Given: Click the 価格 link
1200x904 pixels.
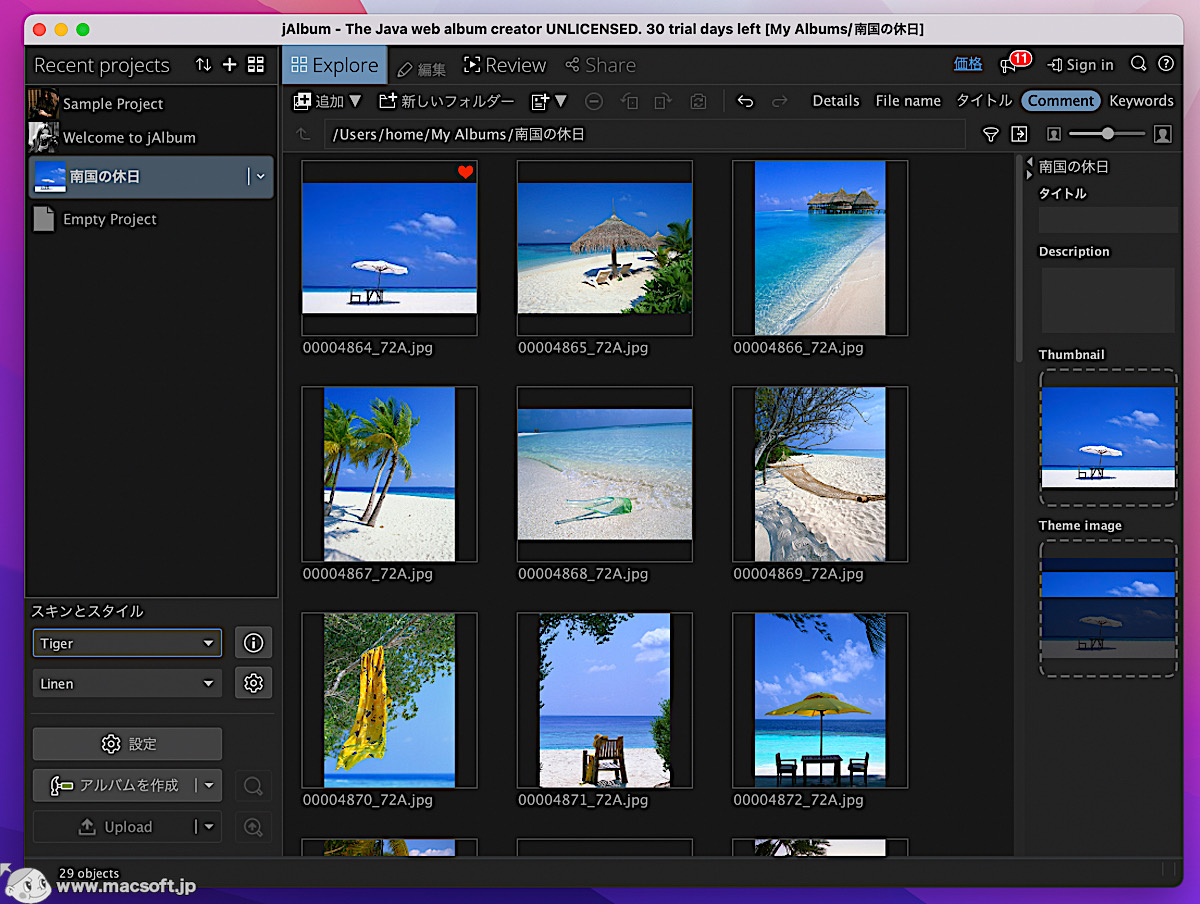Looking at the screenshot, I should 967,62.
